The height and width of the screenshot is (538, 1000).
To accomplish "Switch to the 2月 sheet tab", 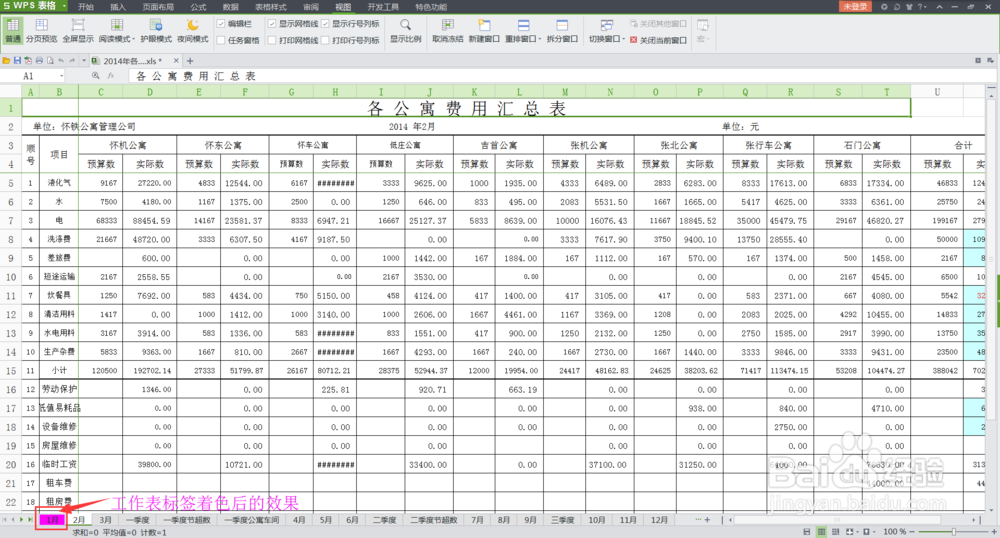I will tap(78, 520).
